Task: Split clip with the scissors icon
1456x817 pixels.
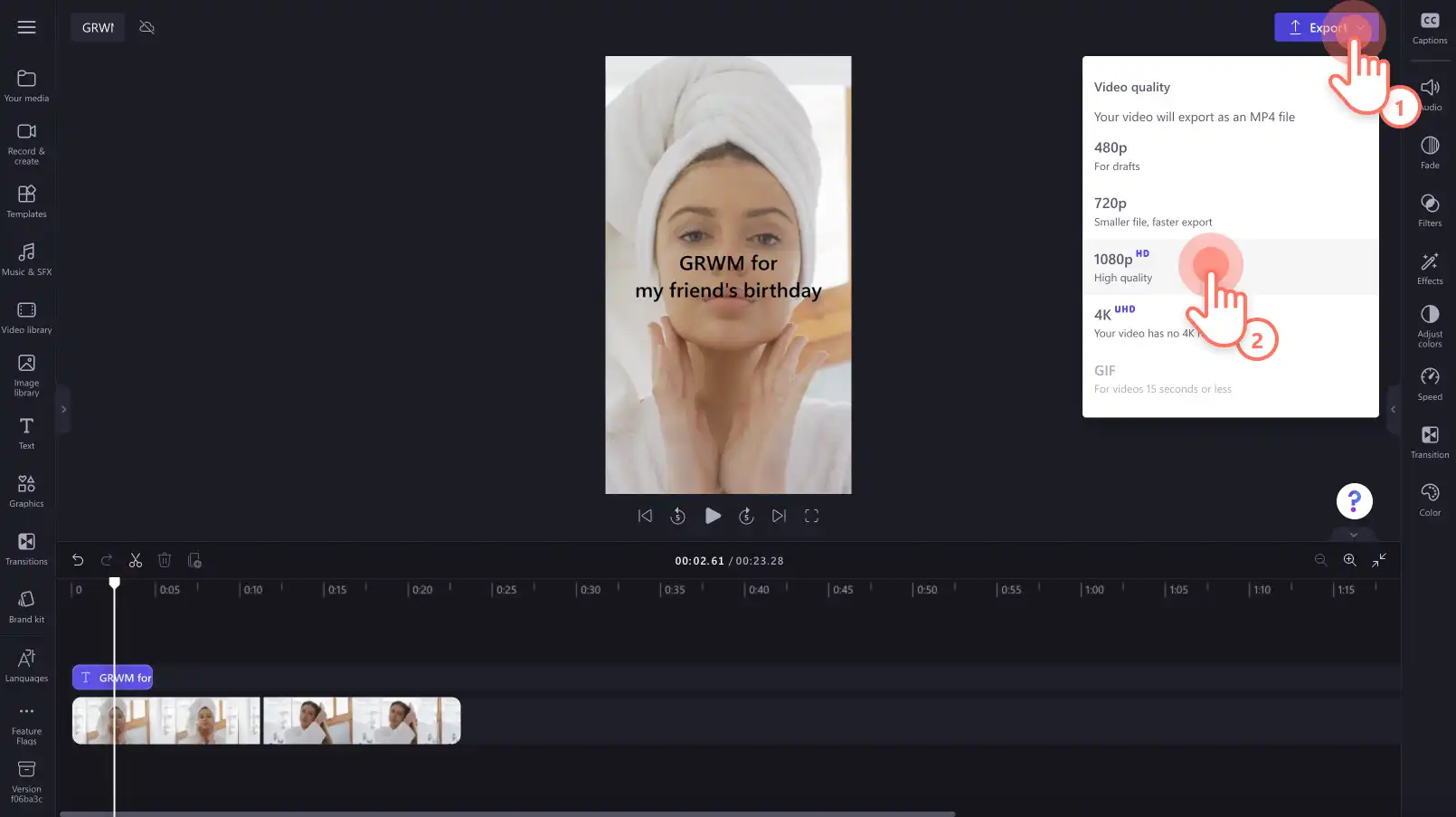Action: [x=136, y=561]
